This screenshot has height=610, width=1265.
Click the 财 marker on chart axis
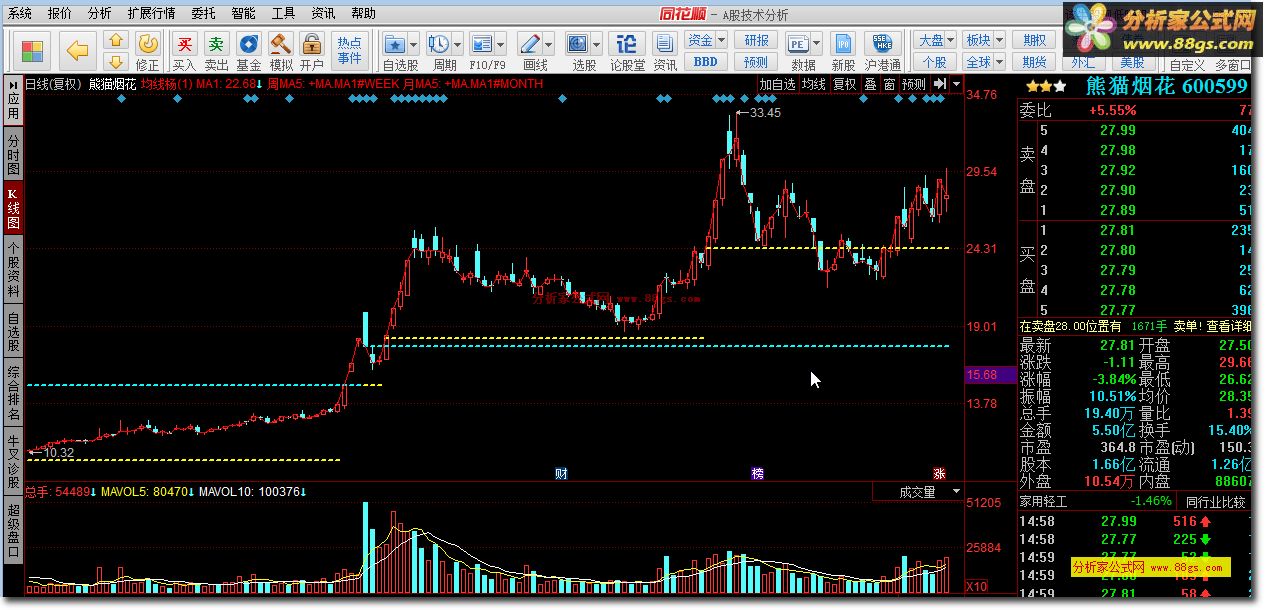[x=561, y=473]
